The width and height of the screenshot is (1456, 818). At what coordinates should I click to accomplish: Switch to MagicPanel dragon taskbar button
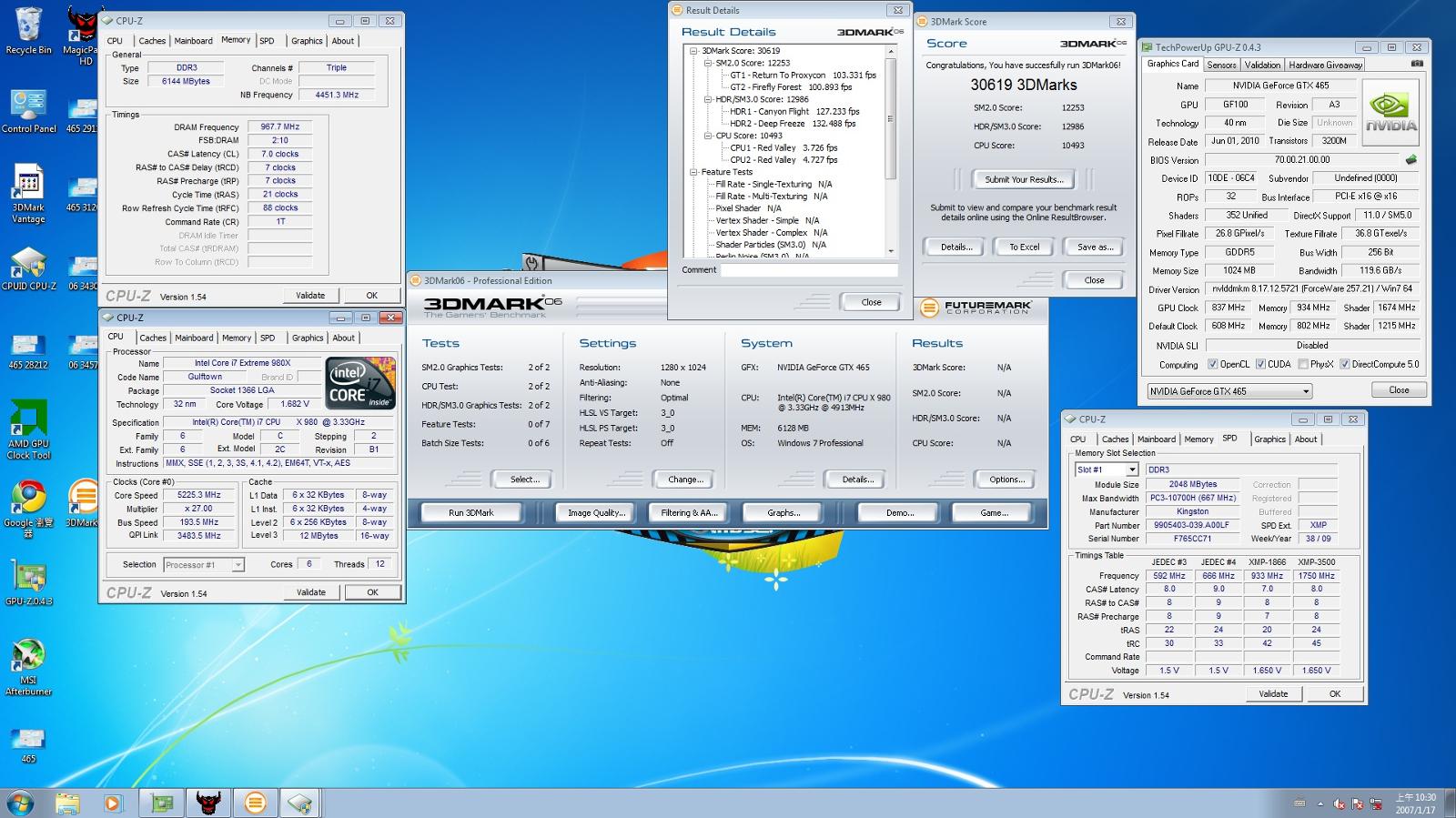(x=208, y=803)
